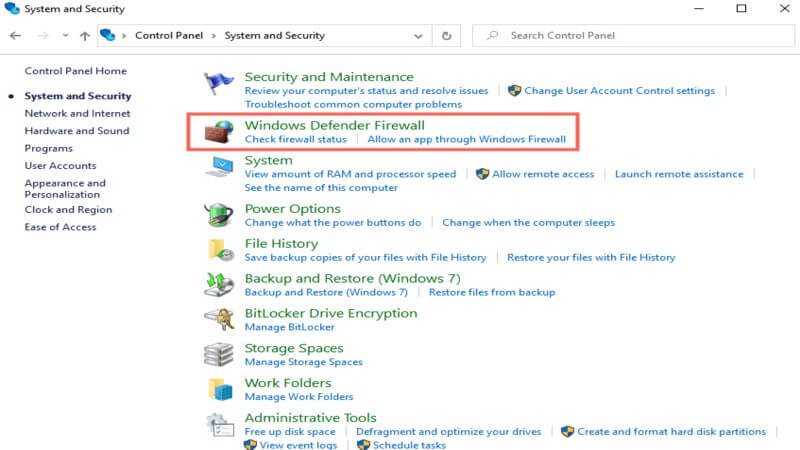The image size is (800, 450).
Task: Click the Administrative Tools gear icon
Action: 219,424
